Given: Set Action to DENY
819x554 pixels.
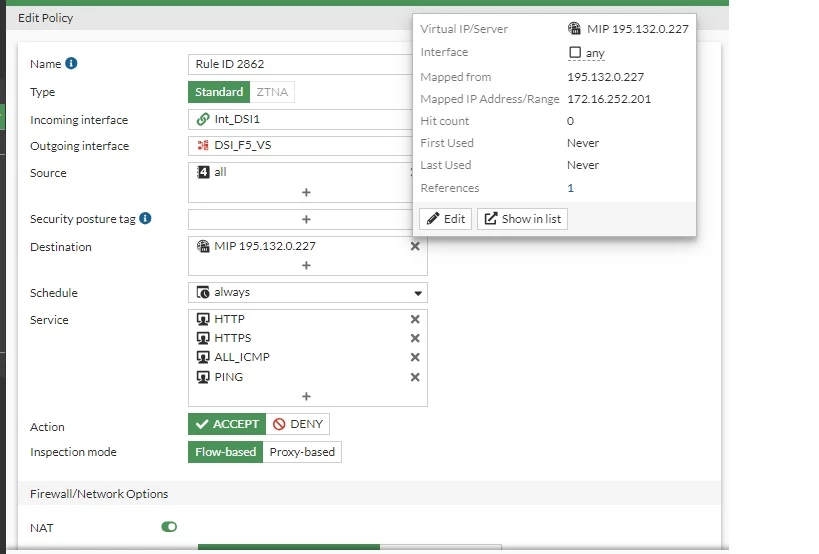Looking at the screenshot, I should tap(298, 424).
